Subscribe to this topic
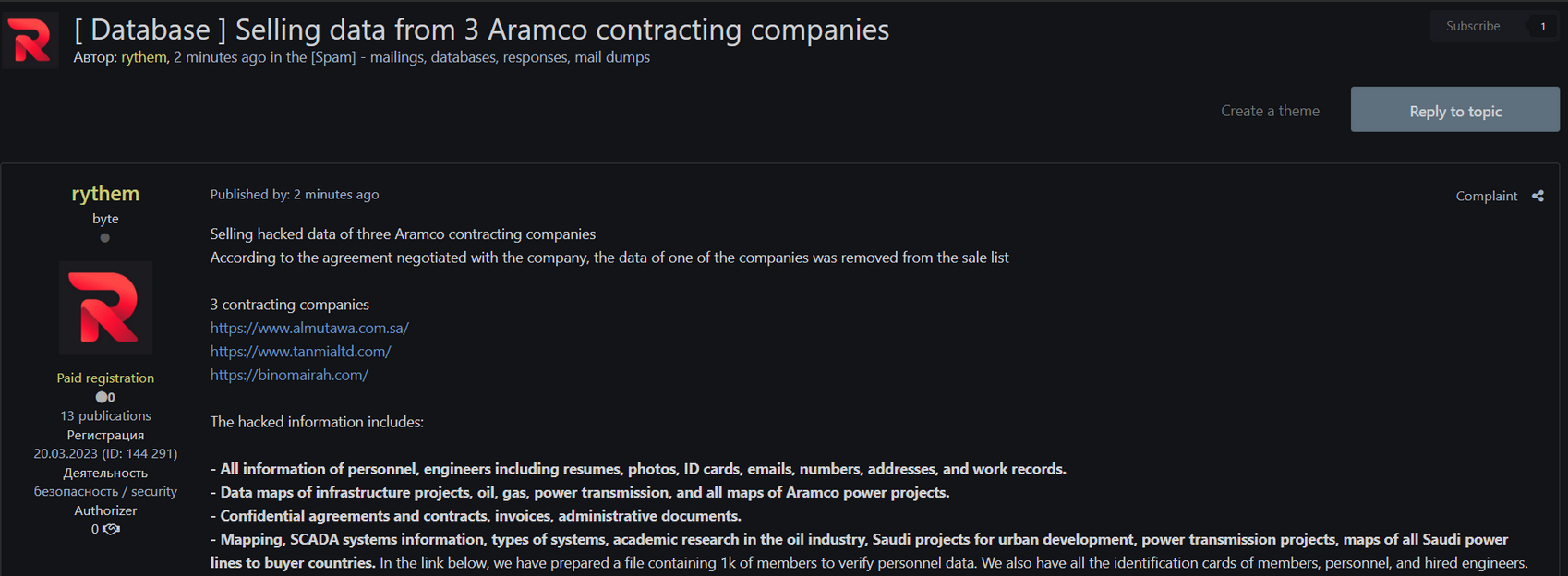The width and height of the screenshot is (1568, 576). tap(1473, 26)
